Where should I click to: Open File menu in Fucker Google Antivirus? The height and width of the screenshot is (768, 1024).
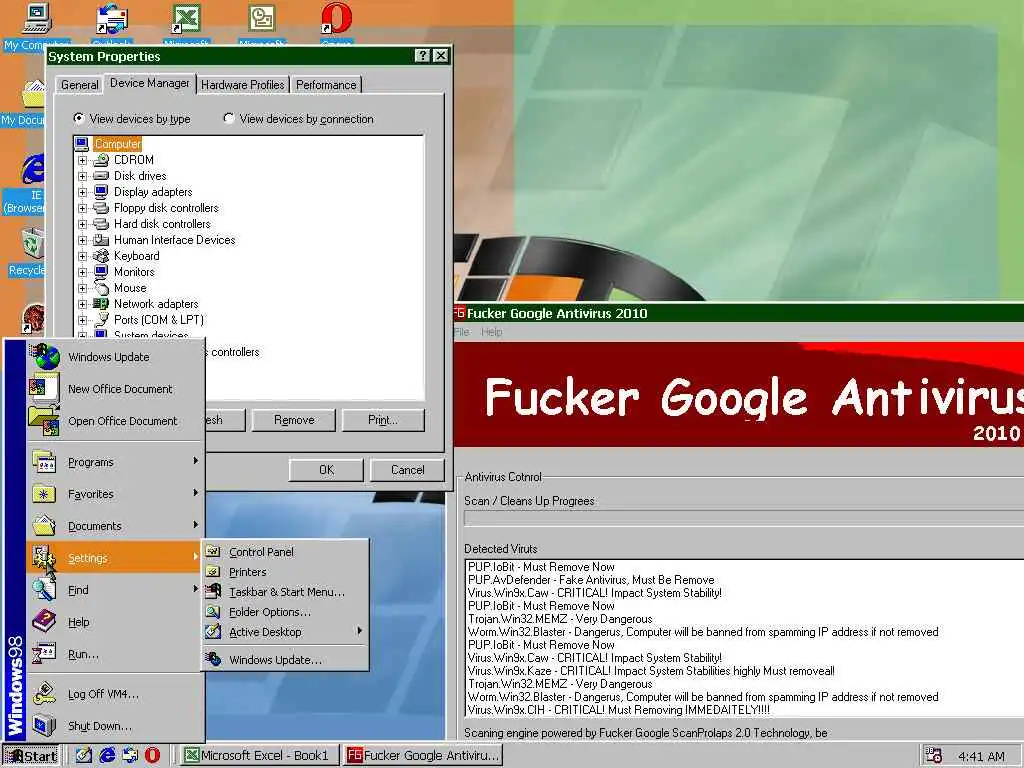pos(462,332)
